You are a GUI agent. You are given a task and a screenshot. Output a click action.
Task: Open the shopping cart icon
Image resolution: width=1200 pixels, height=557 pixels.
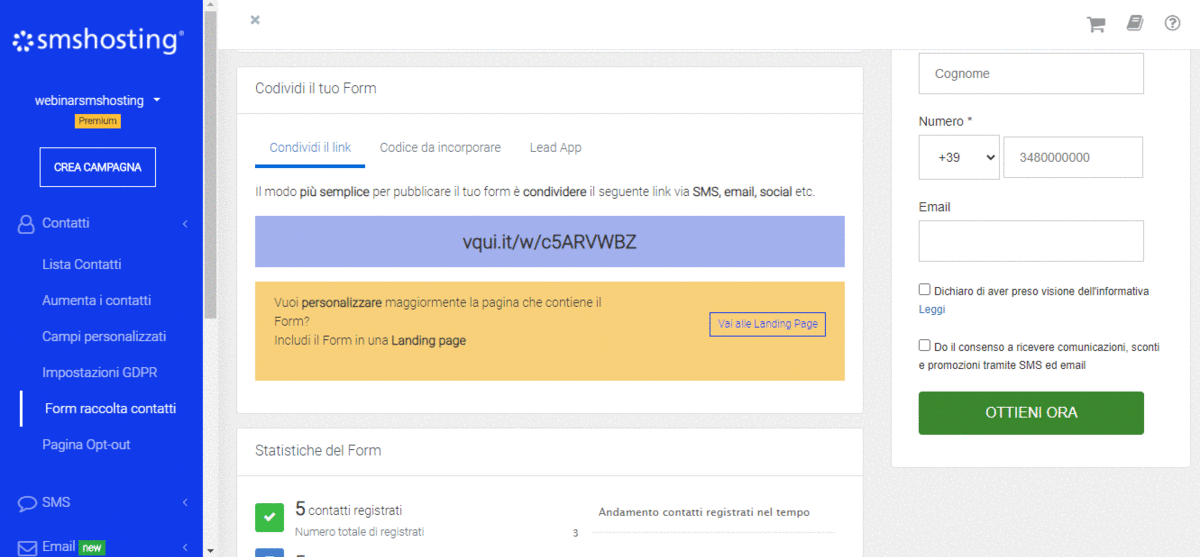click(x=1096, y=24)
